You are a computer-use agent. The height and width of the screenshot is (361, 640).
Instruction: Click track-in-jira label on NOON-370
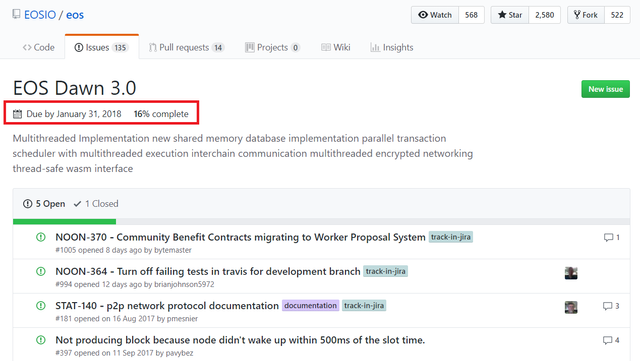click(x=451, y=237)
